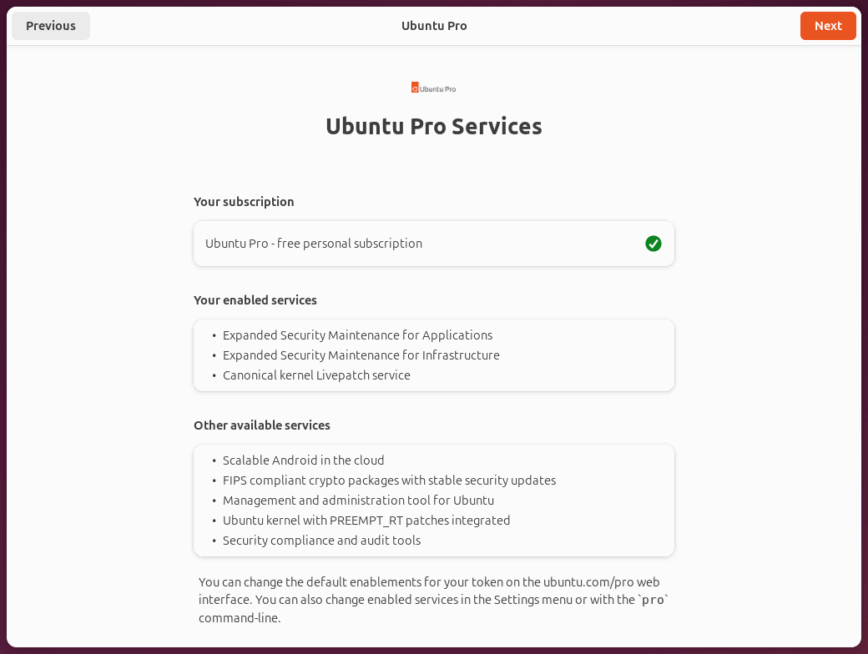Select the FIPS compliant crypto packages item
Image resolution: width=868 pixels, height=654 pixels.
tap(389, 480)
